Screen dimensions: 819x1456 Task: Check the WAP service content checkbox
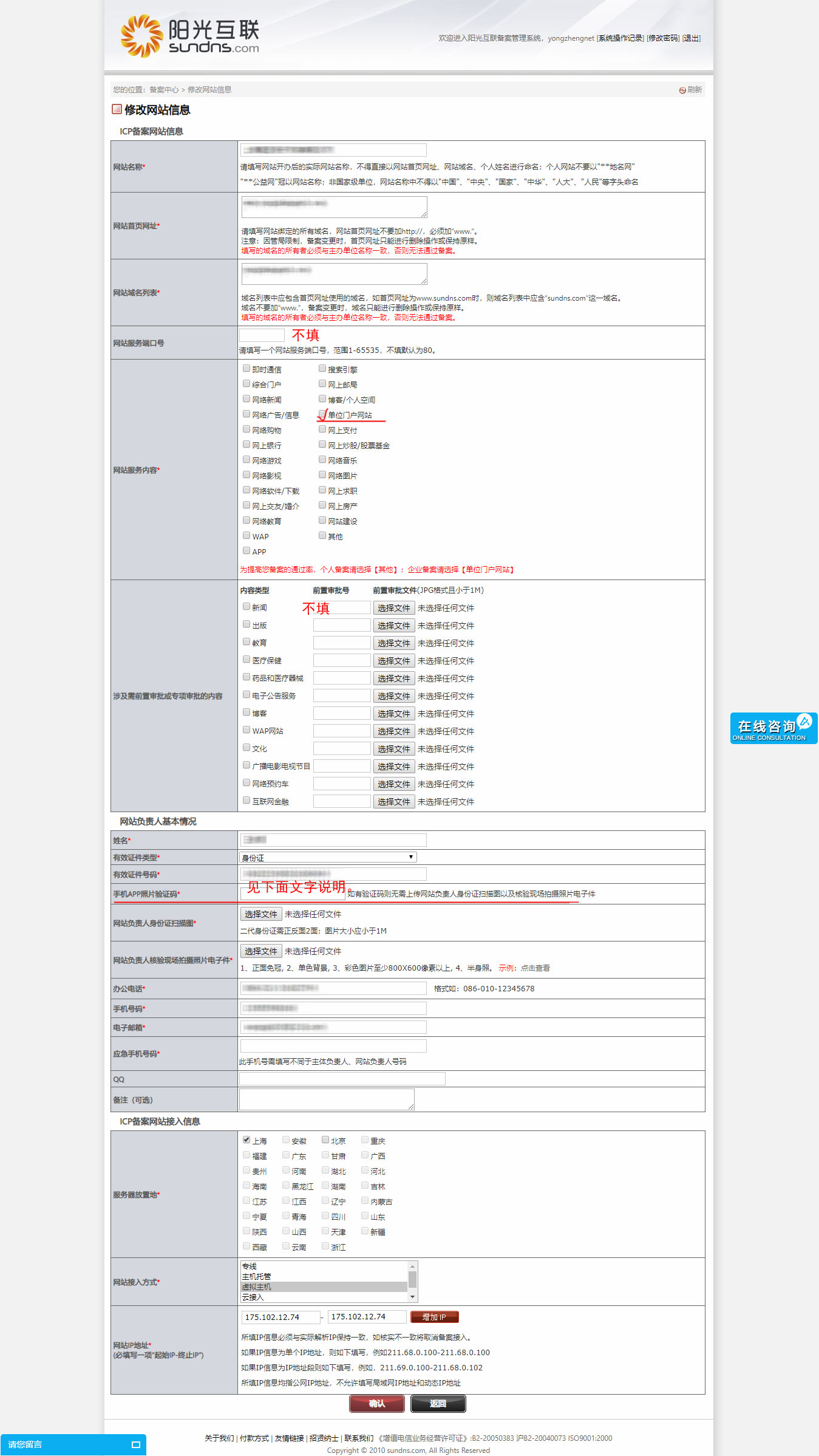[x=246, y=535]
